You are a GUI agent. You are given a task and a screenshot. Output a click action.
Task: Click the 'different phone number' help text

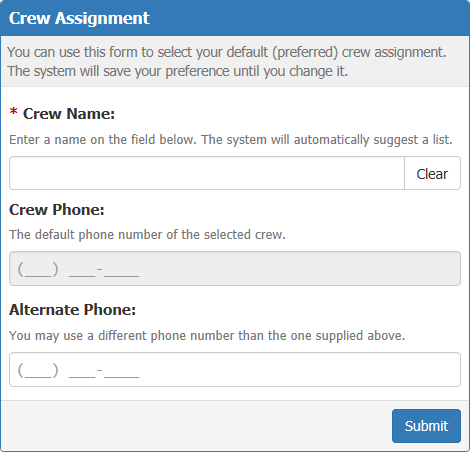[207, 336]
